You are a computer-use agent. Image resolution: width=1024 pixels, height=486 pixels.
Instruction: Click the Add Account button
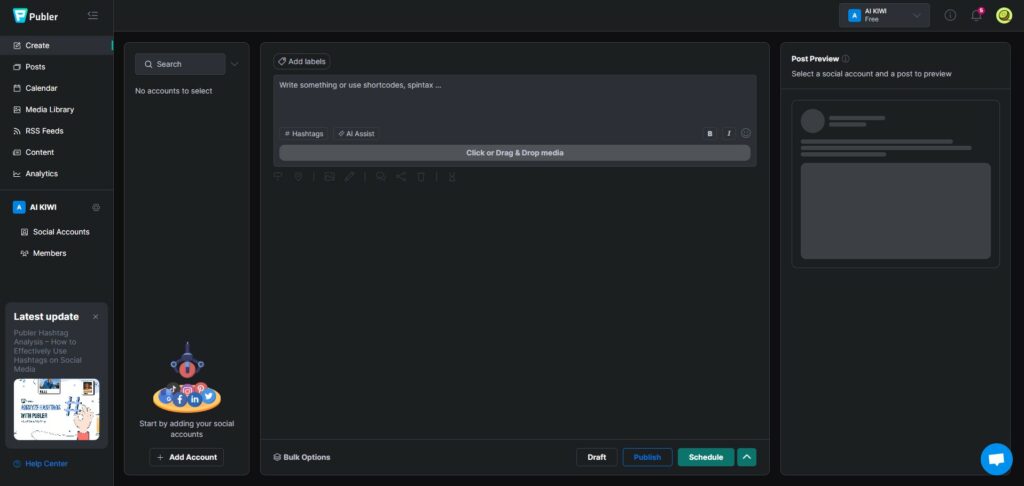click(187, 457)
